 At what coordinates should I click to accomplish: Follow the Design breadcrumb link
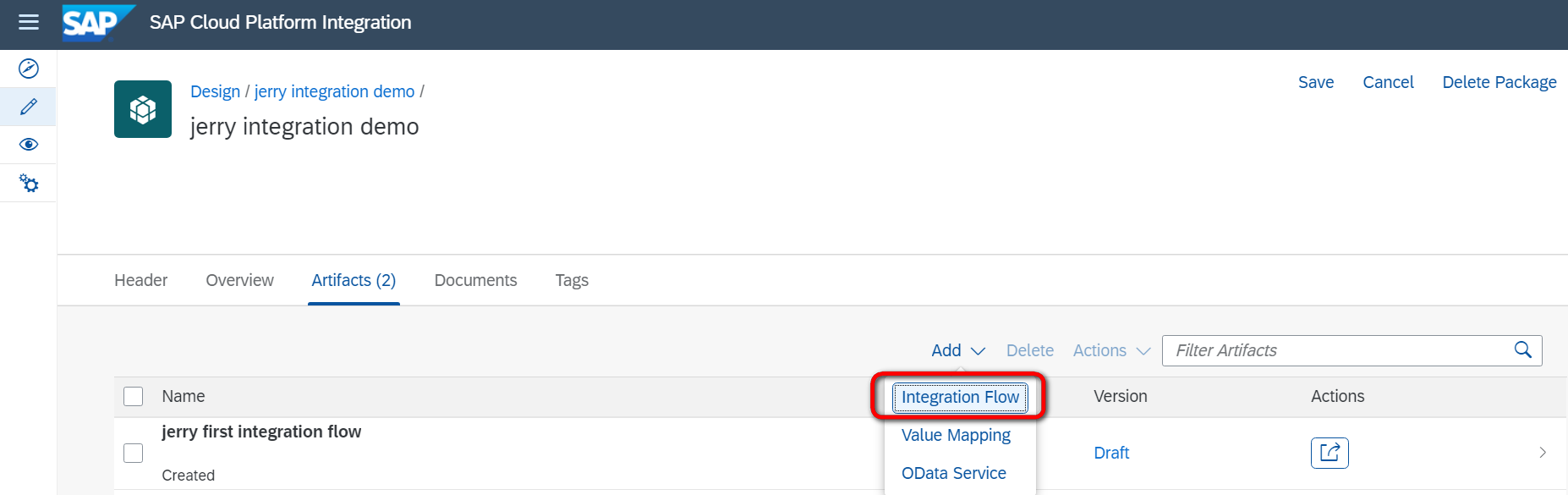pyautogui.click(x=215, y=91)
